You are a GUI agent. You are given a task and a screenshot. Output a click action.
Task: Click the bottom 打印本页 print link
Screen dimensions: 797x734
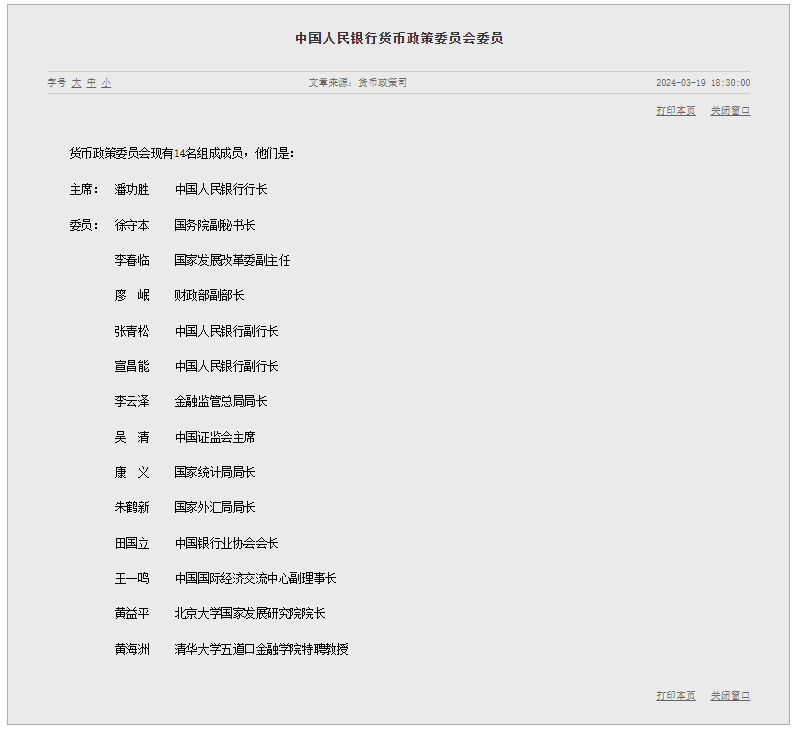[676, 696]
